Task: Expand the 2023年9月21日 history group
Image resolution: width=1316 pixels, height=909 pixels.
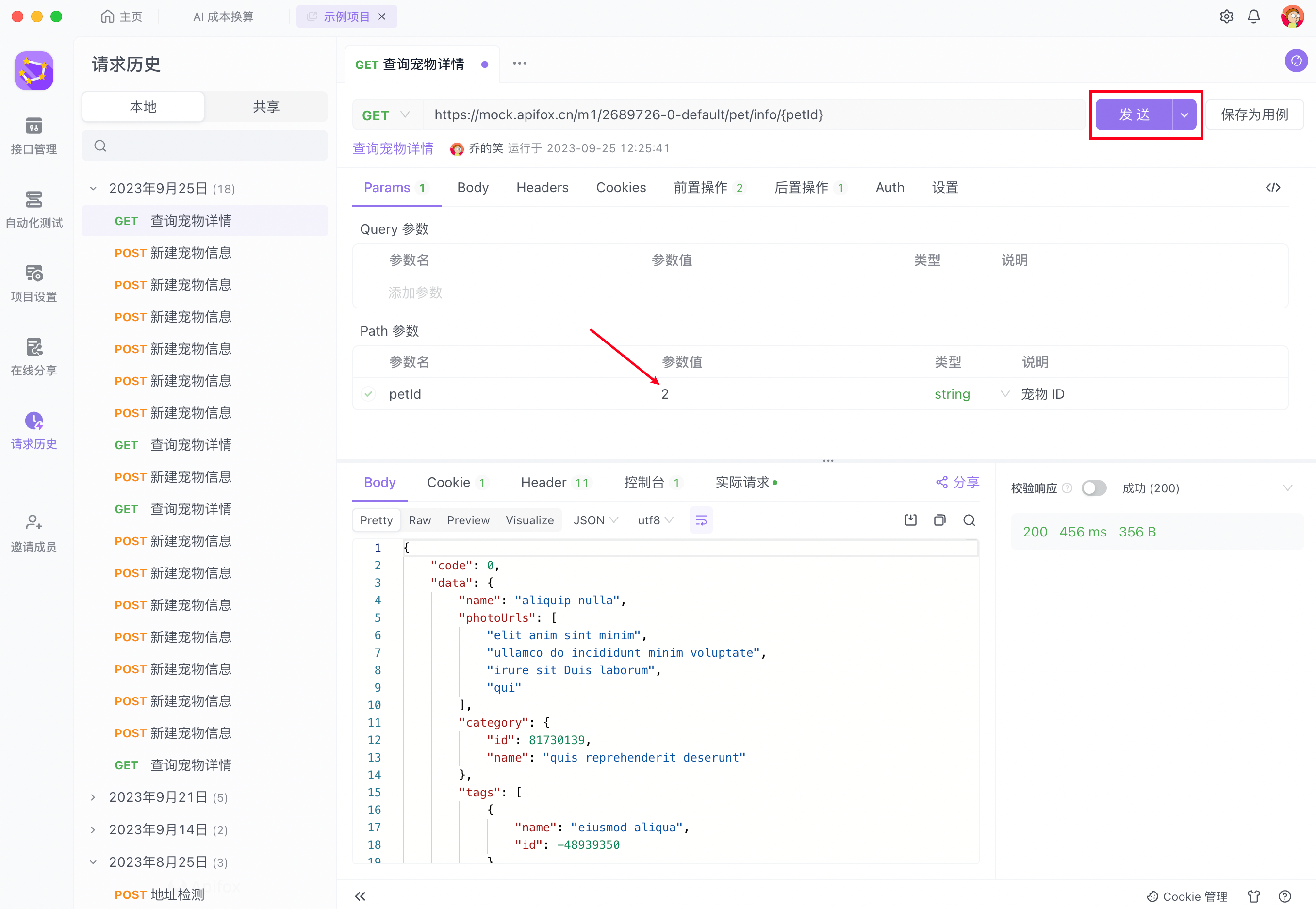Action: coord(93,797)
